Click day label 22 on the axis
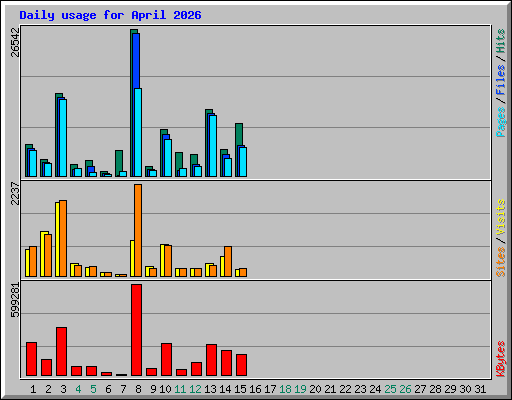The image size is (512, 400). (x=345, y=389)
